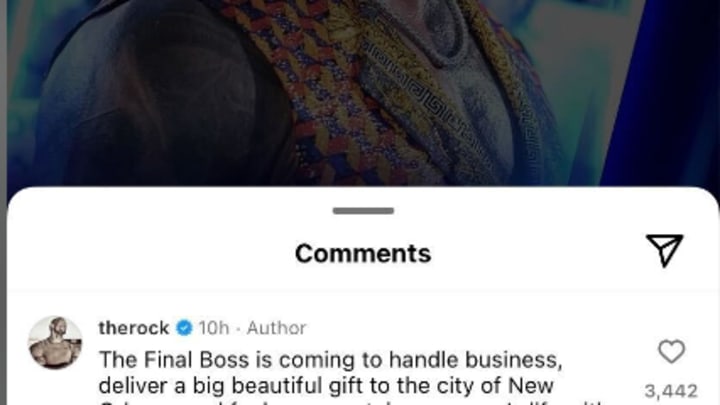Click the words 'handle business,' in the comment
The width and height of the screenshot is (720, 405).
(x=476, y=360)
